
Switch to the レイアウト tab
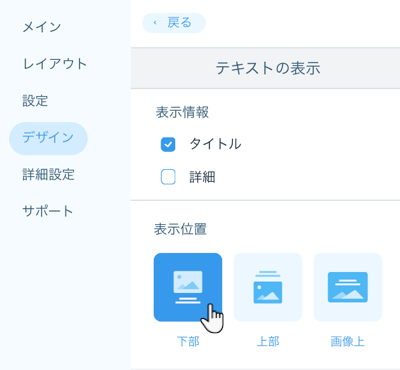(55, 64)
